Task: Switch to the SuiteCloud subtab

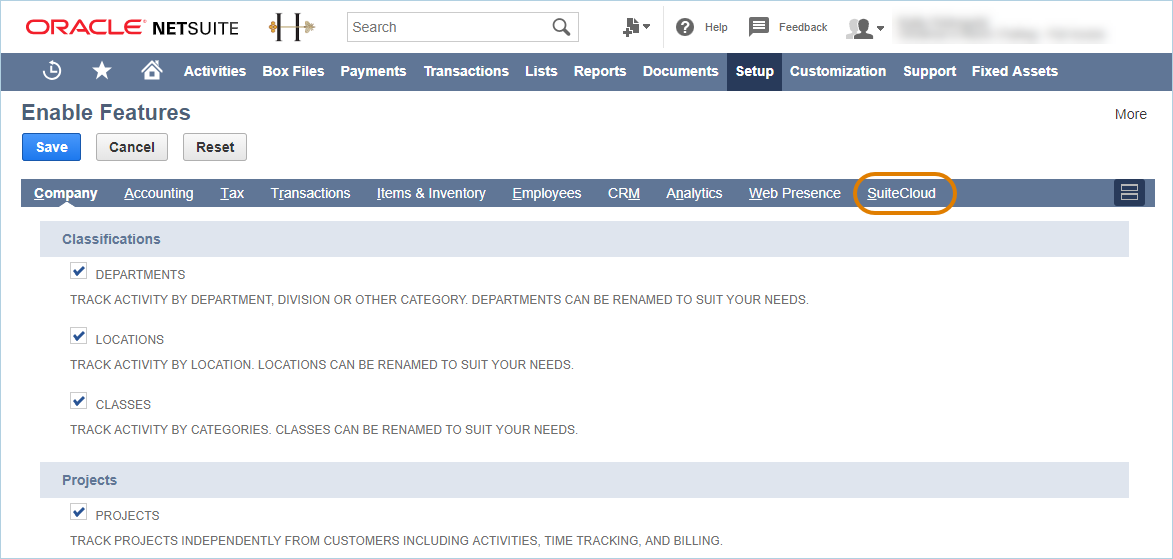Action: tap(901, 193)
